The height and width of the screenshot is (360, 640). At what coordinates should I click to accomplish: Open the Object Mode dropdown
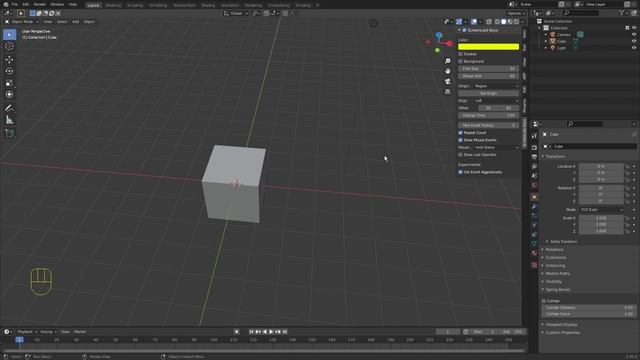click(22, 22)
